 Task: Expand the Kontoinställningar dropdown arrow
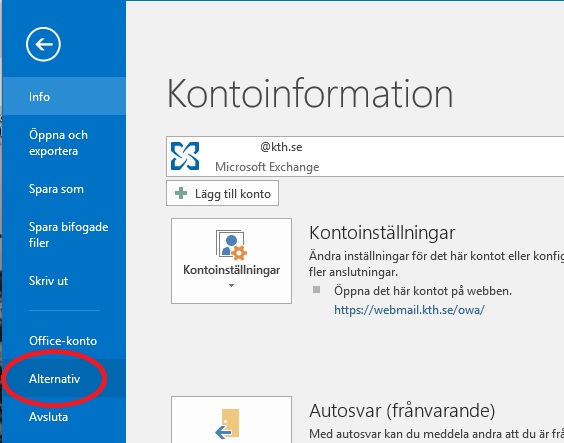tap(231, 286)
